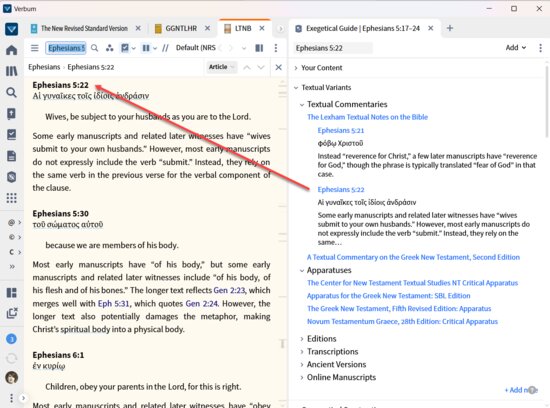Close the locator bar with X
Viewport: 550px width, 408px height.
279,67
